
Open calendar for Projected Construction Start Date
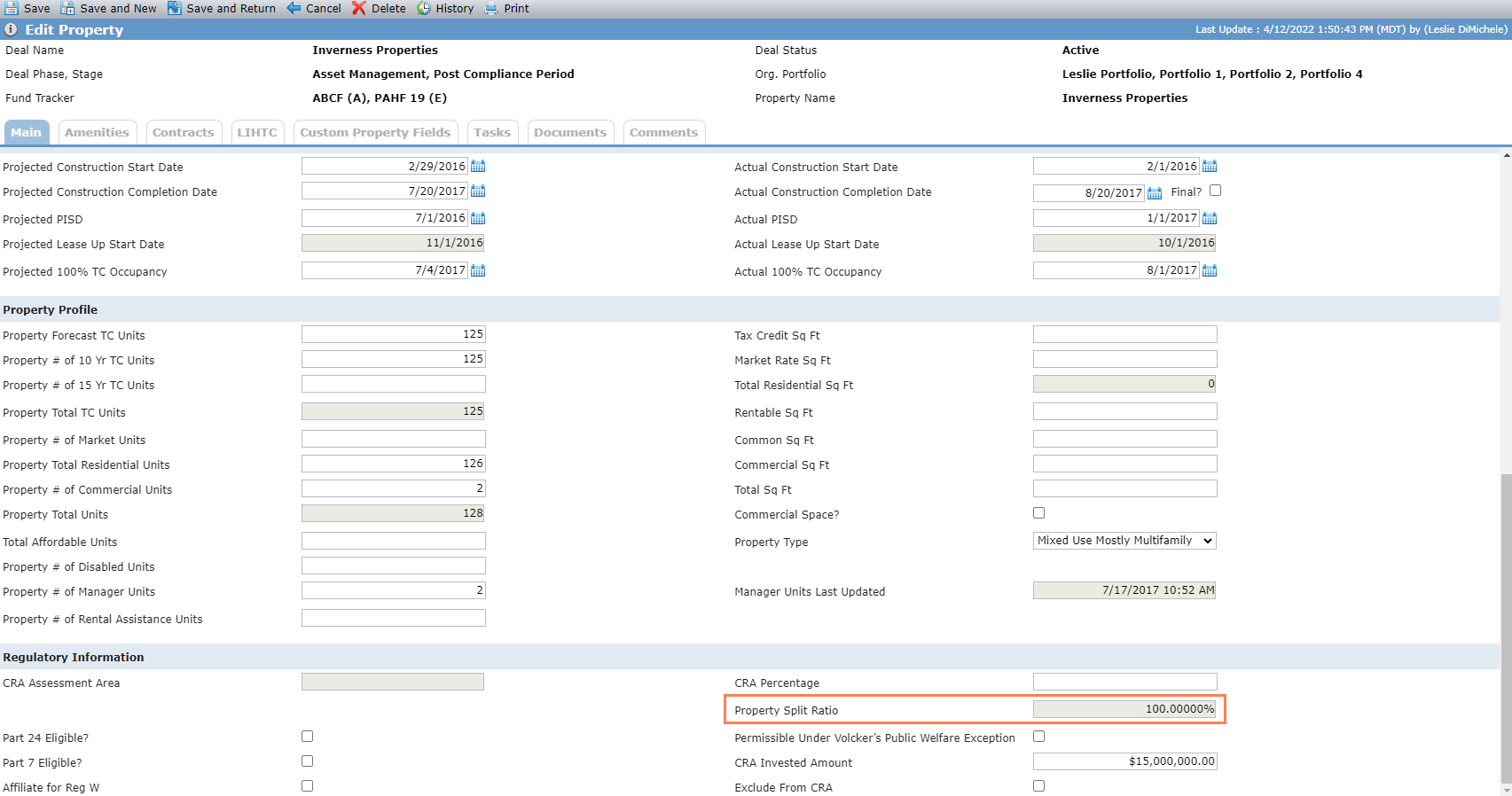[x=478, y=166]
